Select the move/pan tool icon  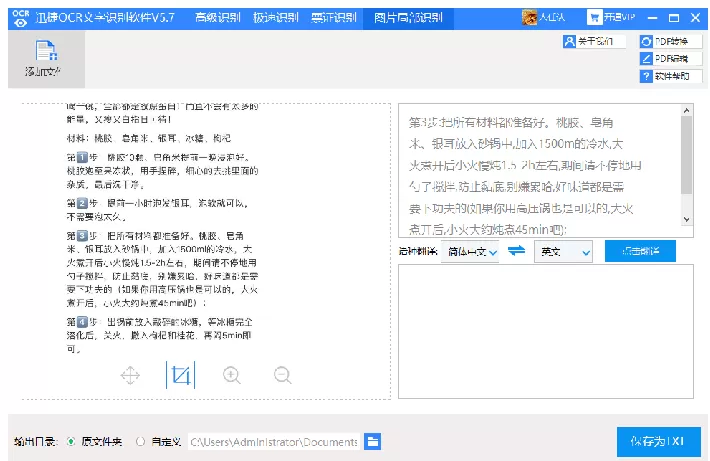tap(130, 375)
